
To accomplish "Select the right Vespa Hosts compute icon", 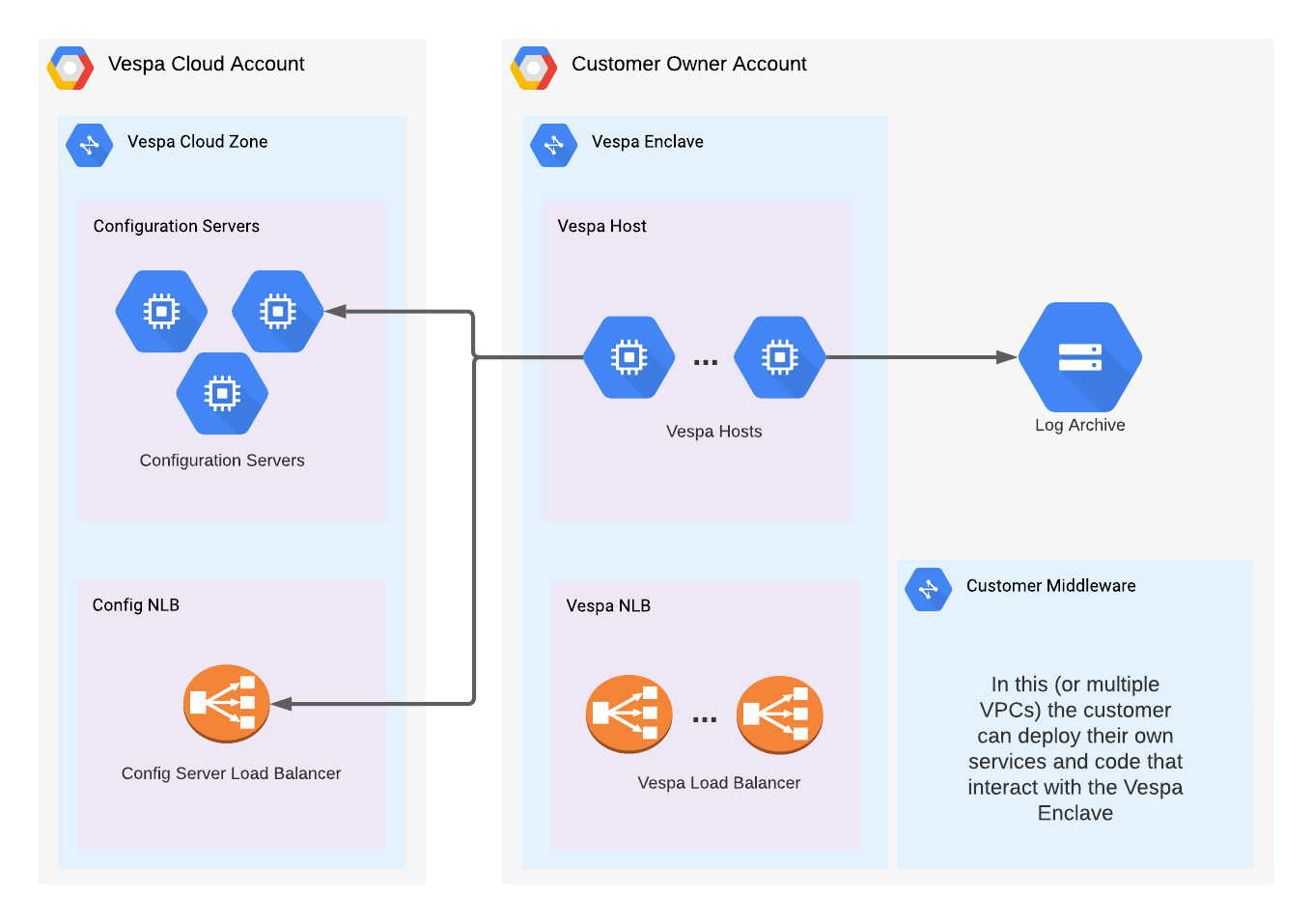I will (780, 357).
